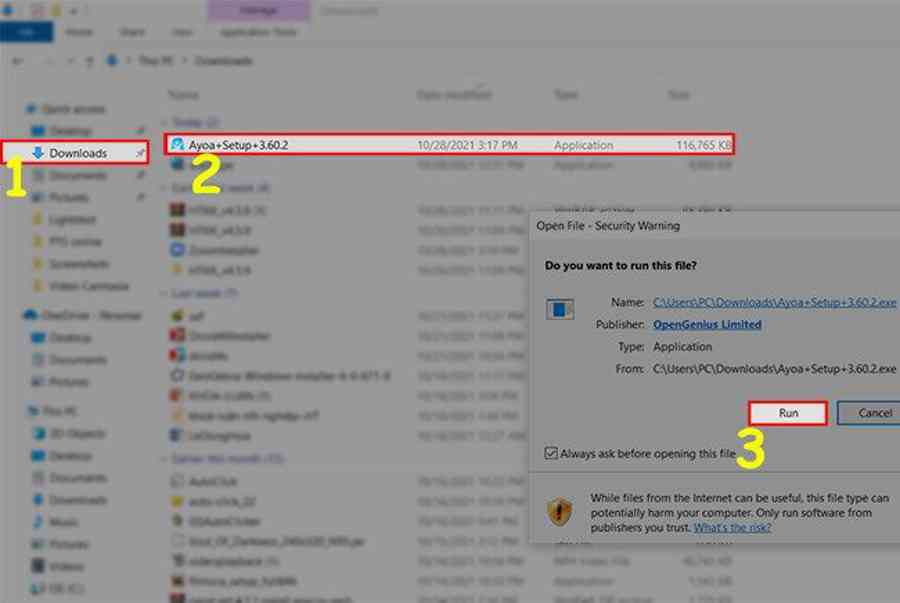900x603 pixels.
Task: Click the Ayoa+Setup+3.60.2 file icon
Action: pos(177,145)
